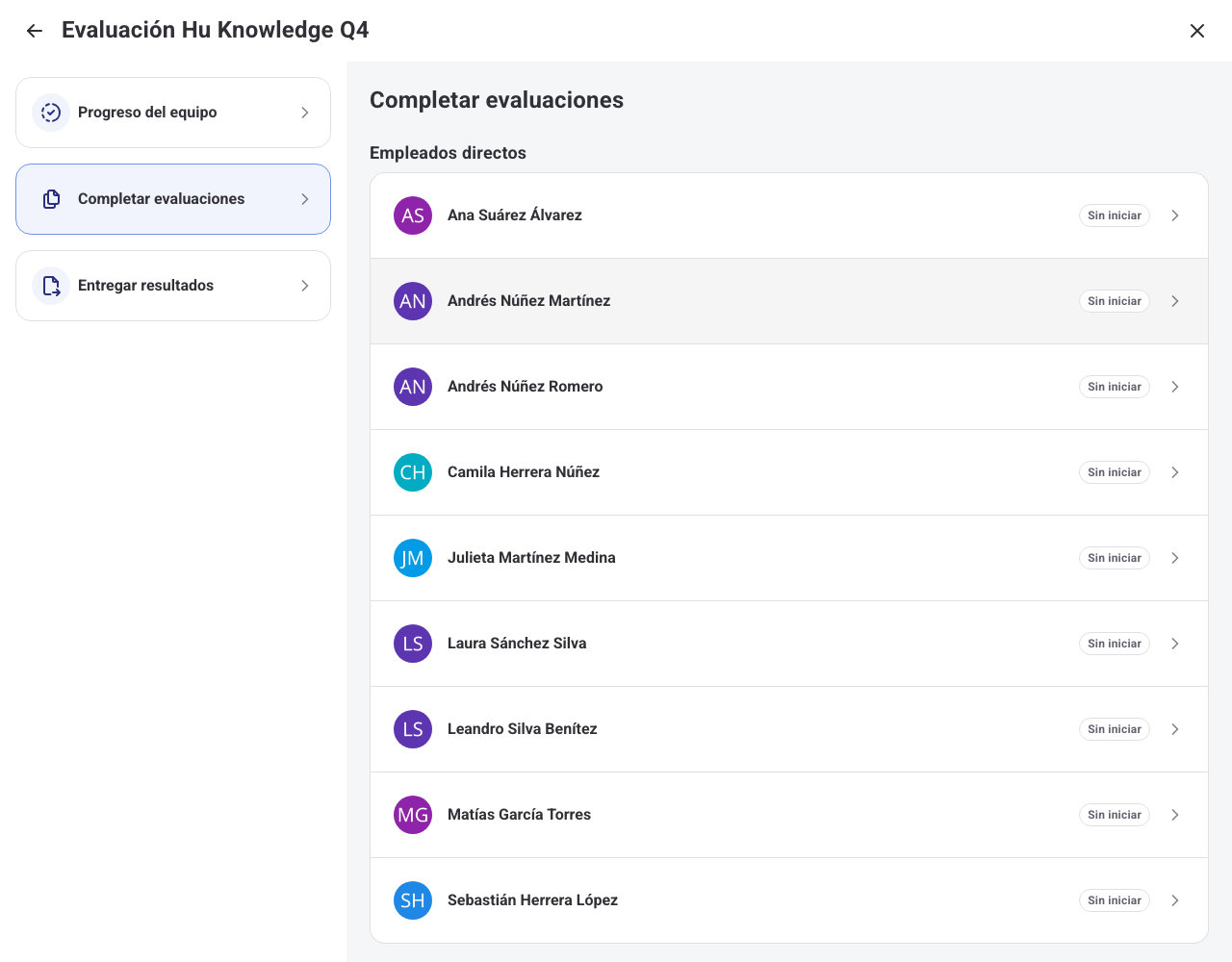Open Andrés Núñez Martínez's evaluation
1232x962 pixels.
pos(789,301)
